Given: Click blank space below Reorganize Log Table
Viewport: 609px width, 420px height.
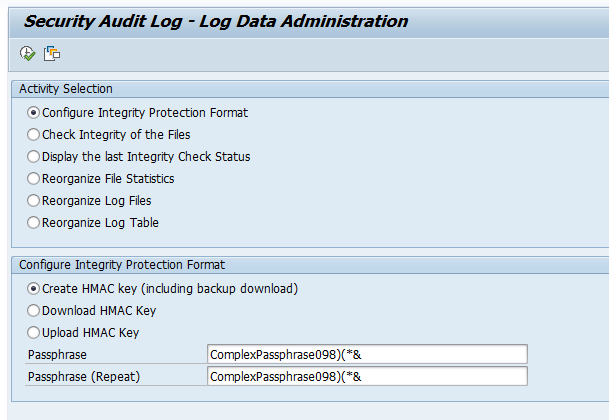Looking at the screenshot, I should point(300,240).
